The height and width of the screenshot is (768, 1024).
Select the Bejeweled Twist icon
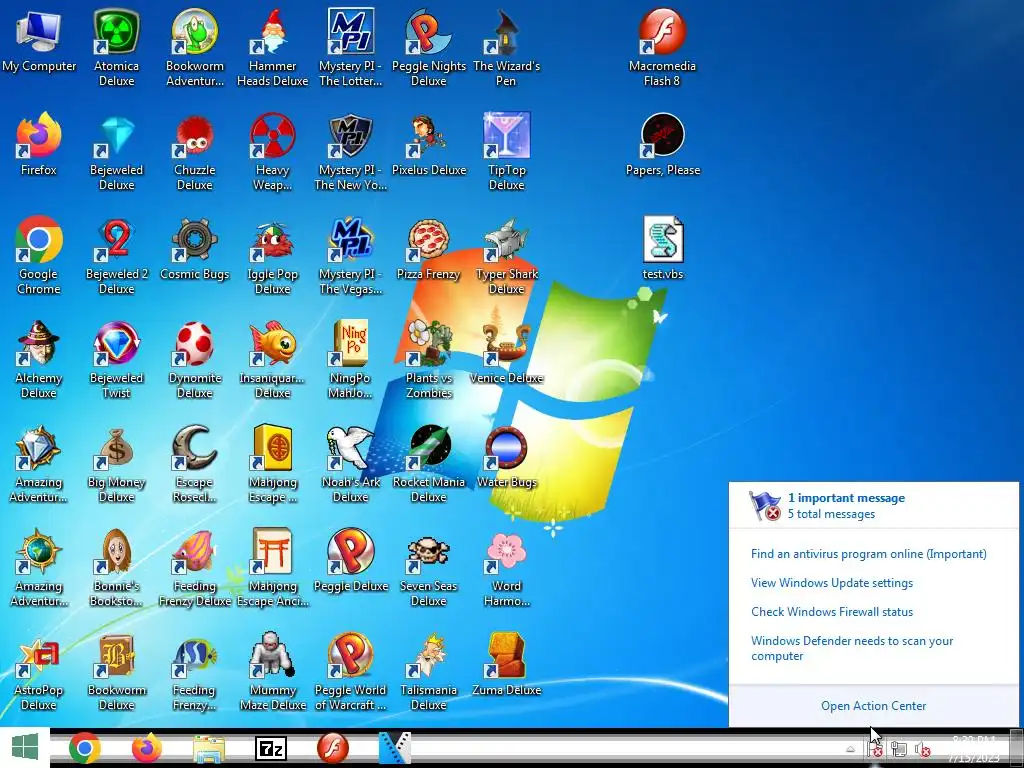click(116, 343)
